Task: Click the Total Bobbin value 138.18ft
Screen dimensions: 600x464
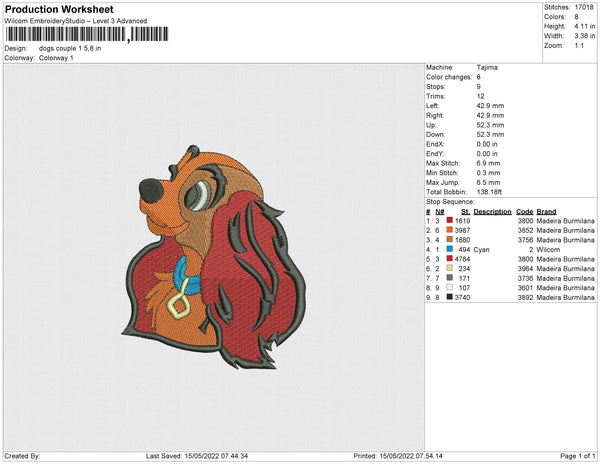Action: pyautogui.click(x=489, y=192)
